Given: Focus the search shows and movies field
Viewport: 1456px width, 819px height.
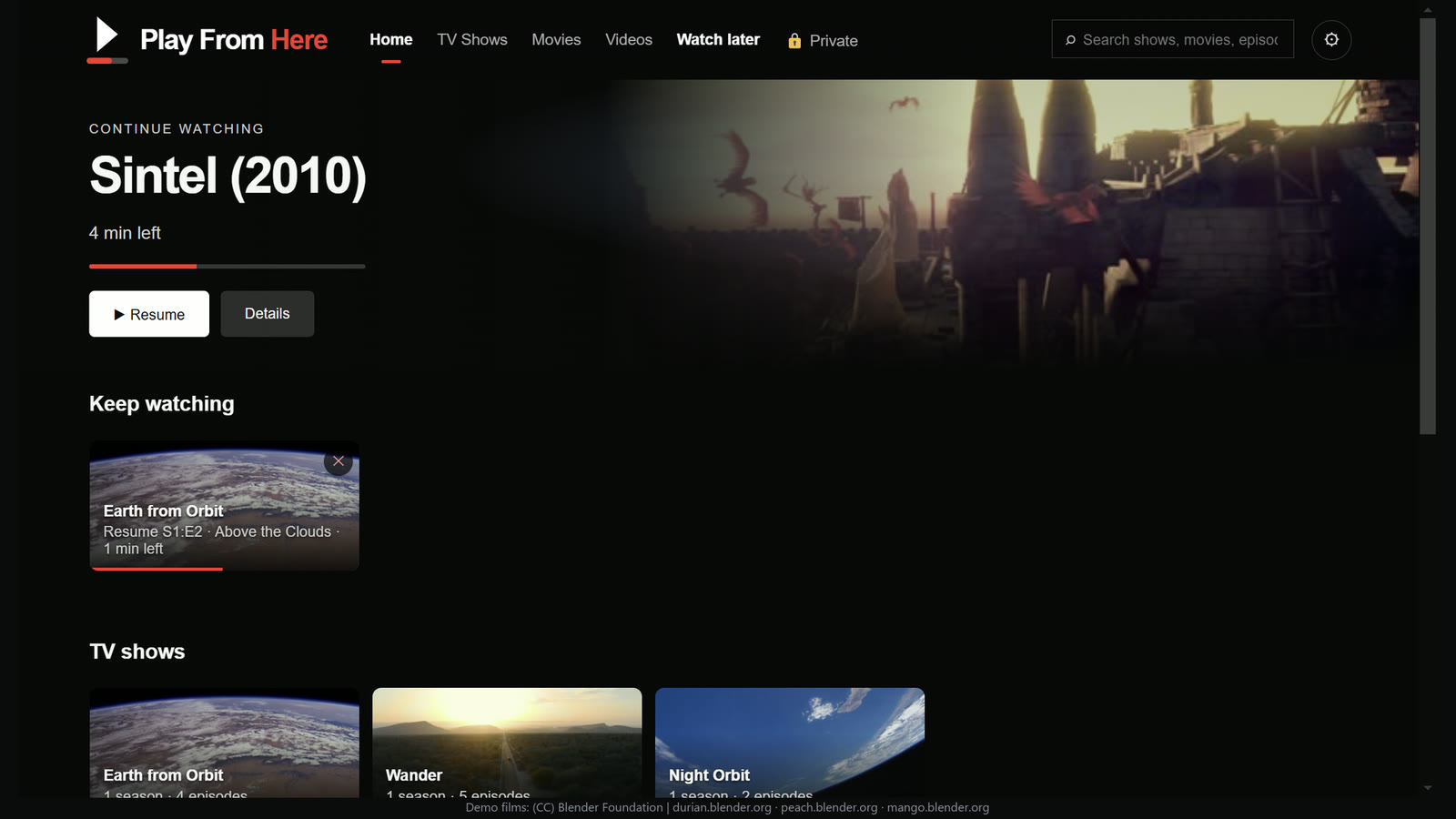Looking at the screenshot, I should 1172,40.
